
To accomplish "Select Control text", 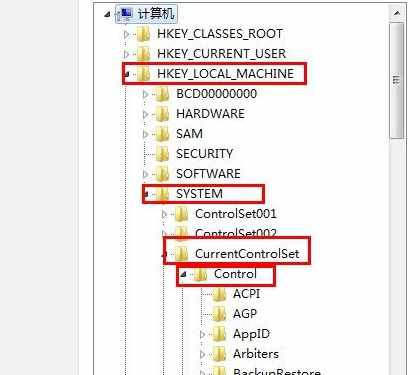I will [235, 274].
